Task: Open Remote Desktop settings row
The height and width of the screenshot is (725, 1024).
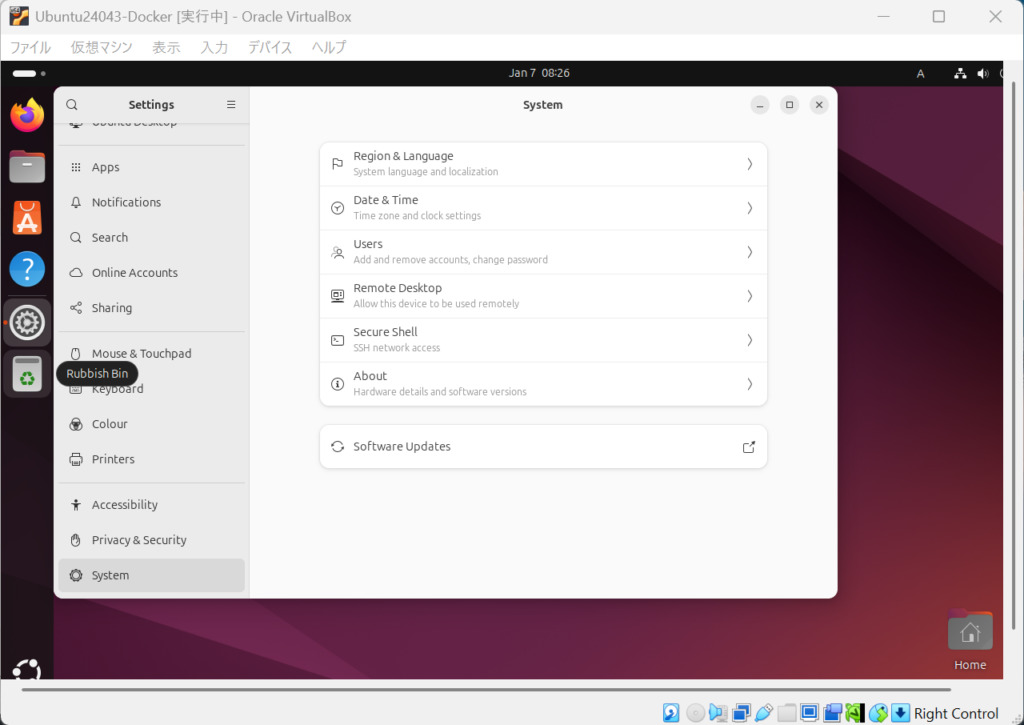Action: click(543, 296)
